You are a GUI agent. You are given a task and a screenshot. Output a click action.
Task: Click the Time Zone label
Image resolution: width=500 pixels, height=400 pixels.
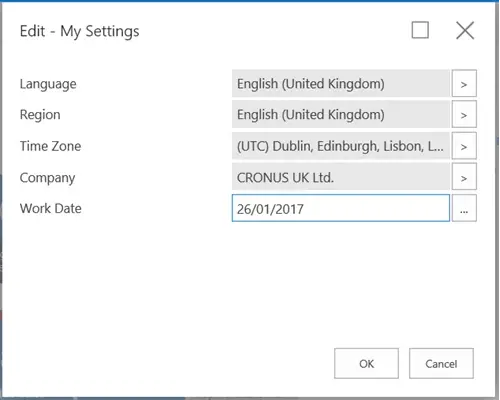(x=50, y=146)
